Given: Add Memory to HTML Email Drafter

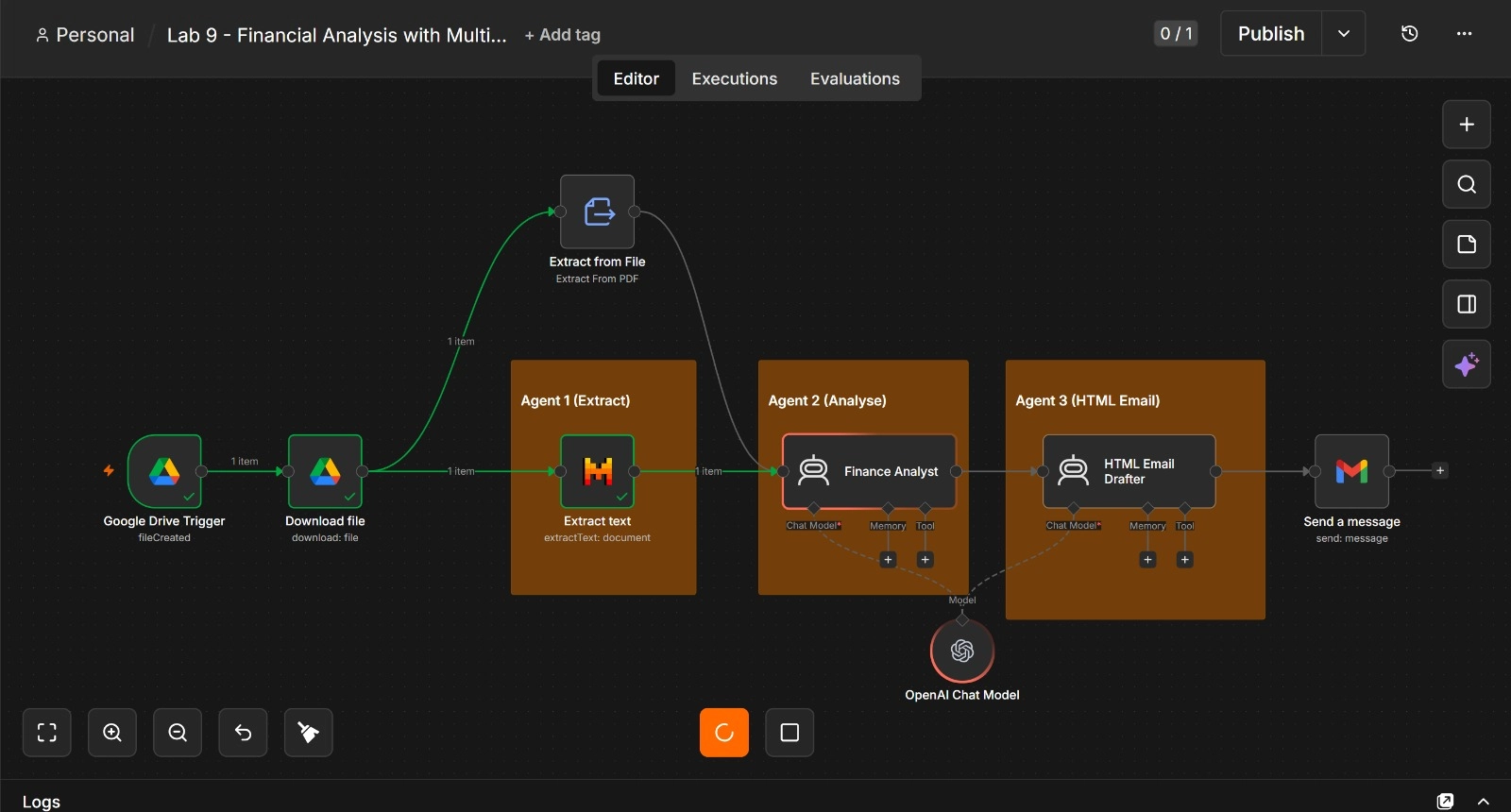Looking at the screenshot, I should 1147,560.
